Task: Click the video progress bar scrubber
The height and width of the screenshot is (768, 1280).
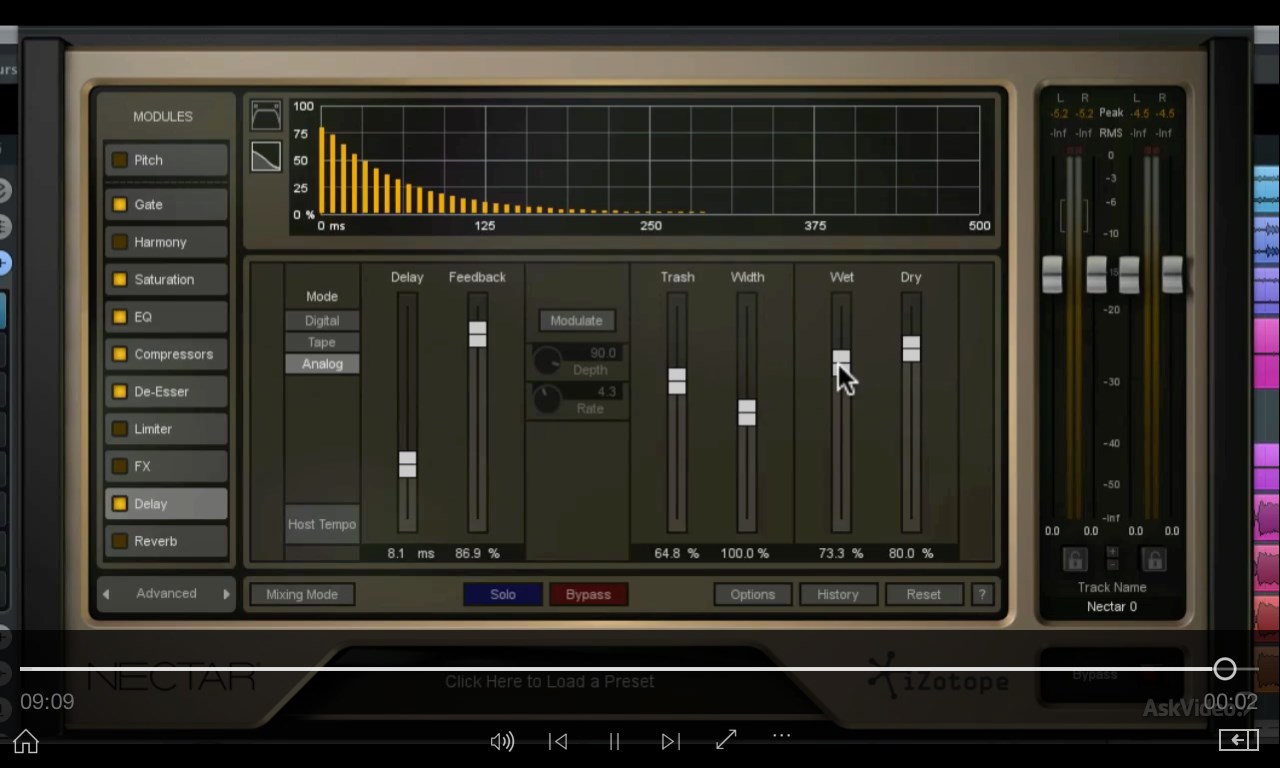Action: pyautogui.click(x=1225, y=669)
